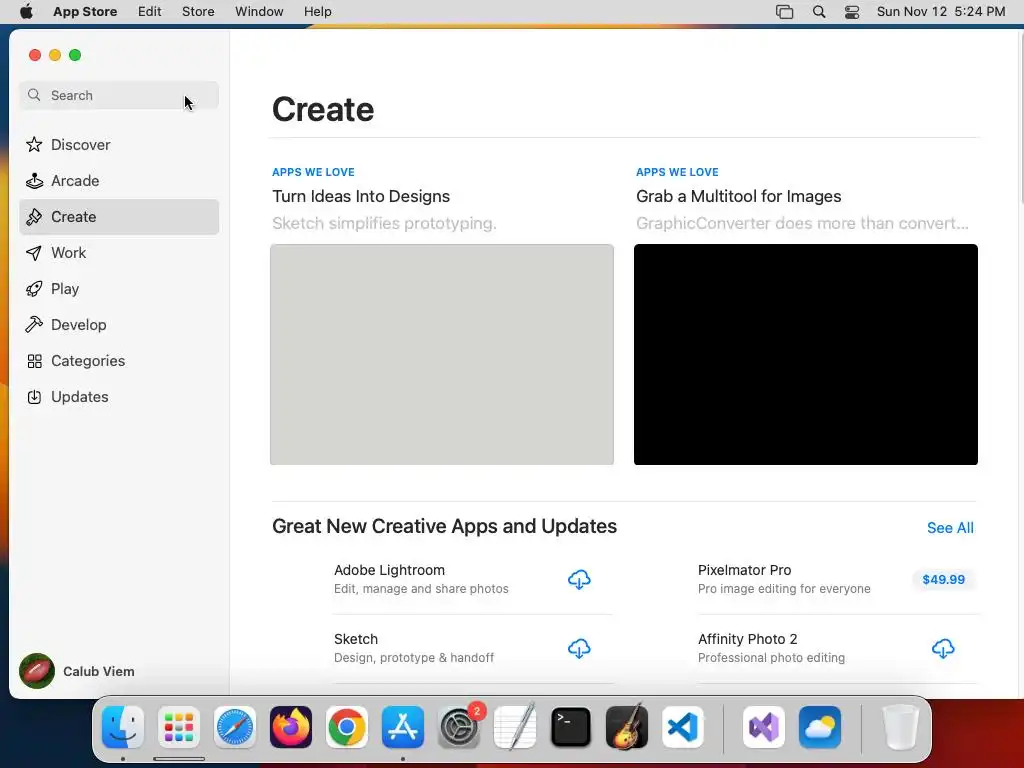Download Adobe Lightroom via cloud icon
Viewport: 1024px width, 768px height.
click(x=579, y=579)
